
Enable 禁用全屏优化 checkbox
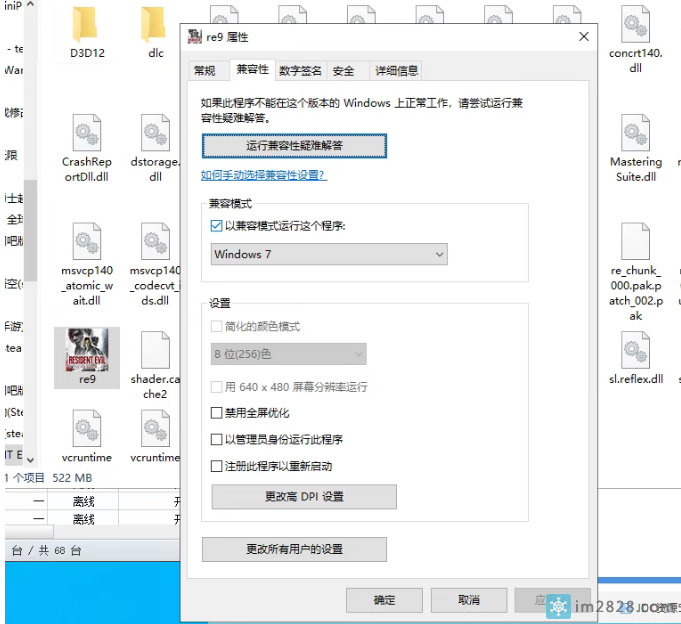(x=217, y=413)
